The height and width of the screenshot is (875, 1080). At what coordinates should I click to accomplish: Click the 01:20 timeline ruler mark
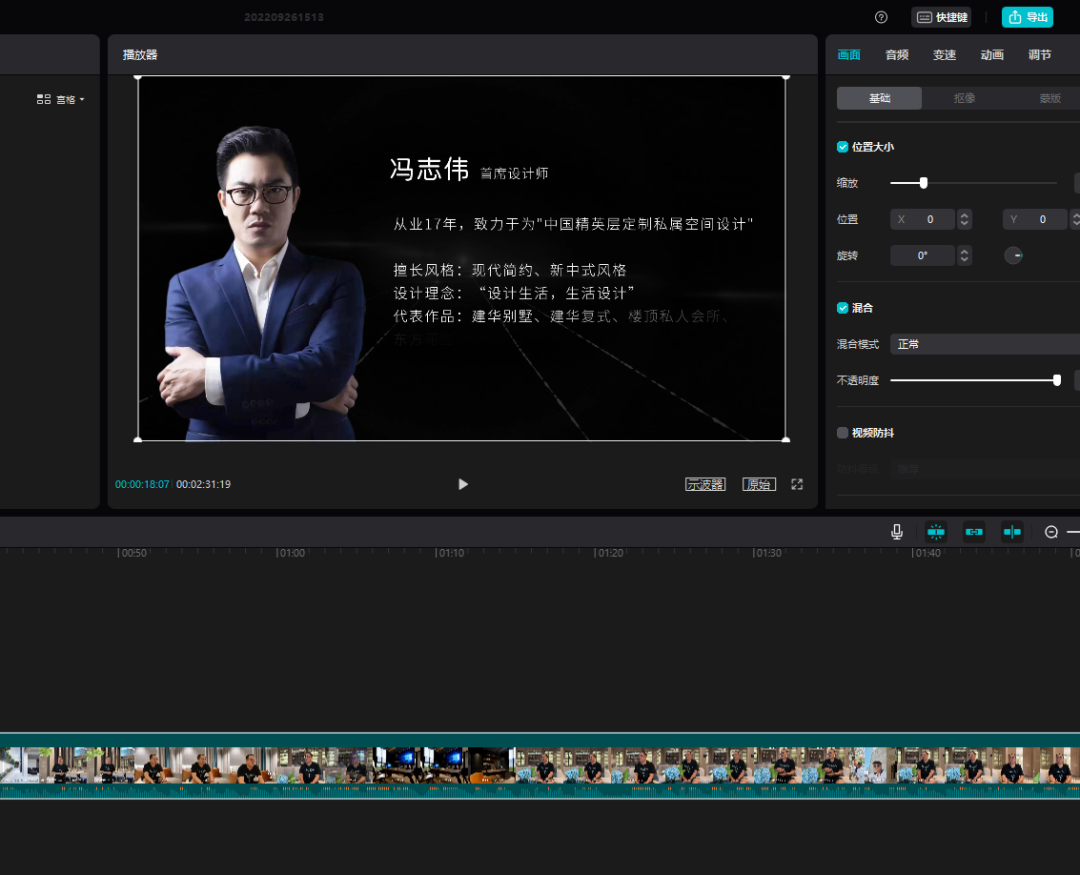pos(609,553)
